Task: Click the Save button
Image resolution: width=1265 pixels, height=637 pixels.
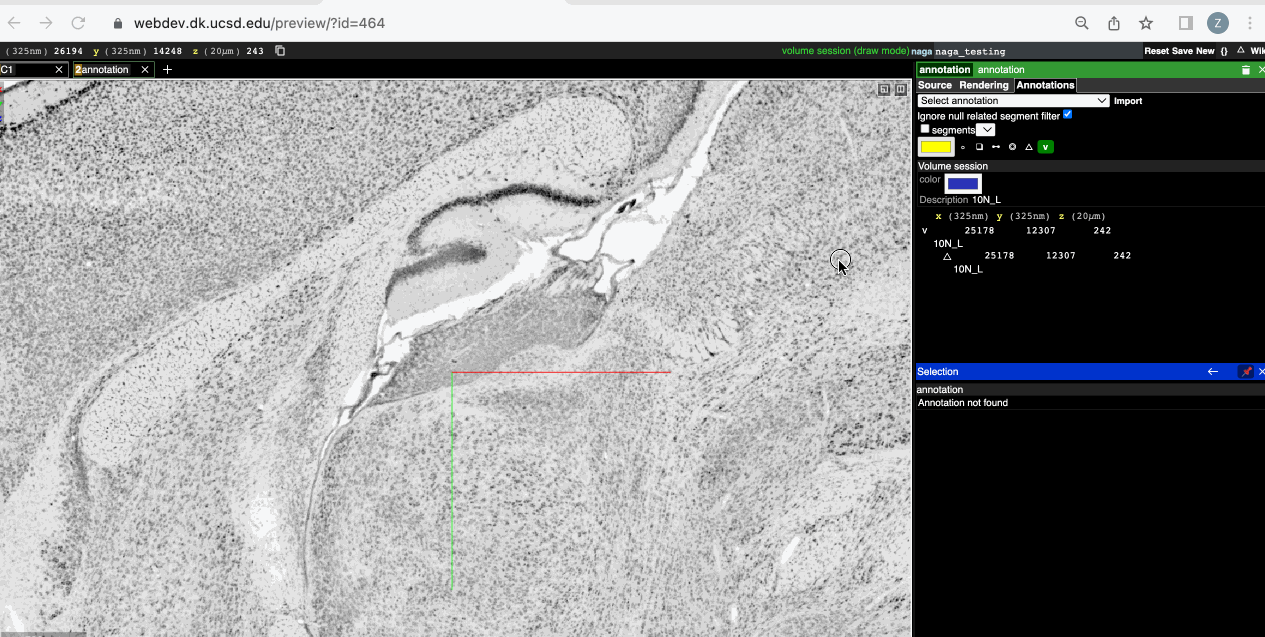Action: pyautogui.click(x=1182, y=51)
